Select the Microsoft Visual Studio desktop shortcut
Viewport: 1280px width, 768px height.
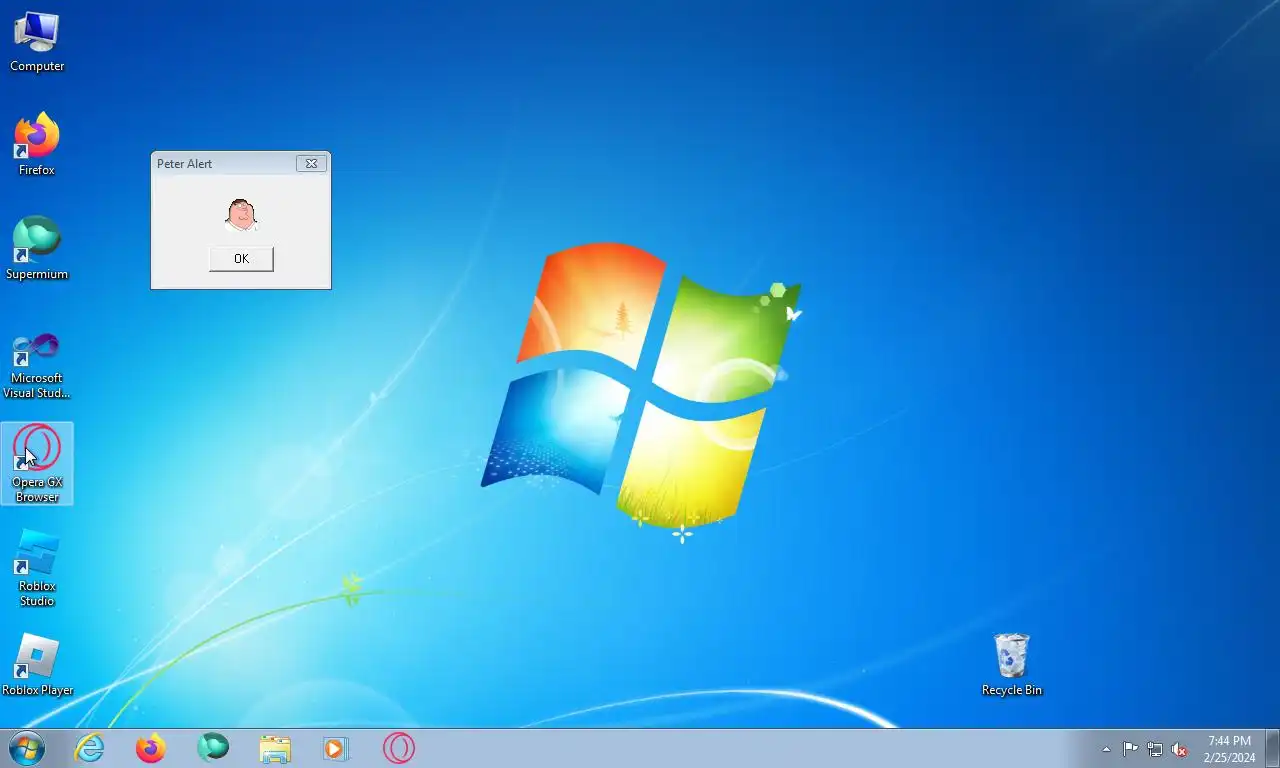click(37, 366)
